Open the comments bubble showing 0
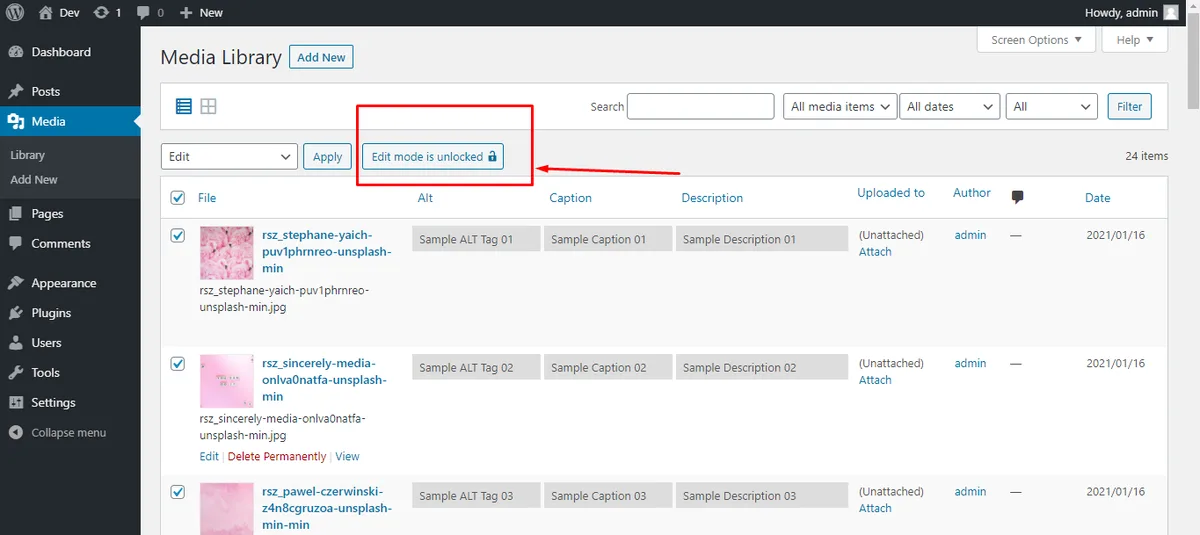Viewport: 1200px width, 535px height. (150, 13)
